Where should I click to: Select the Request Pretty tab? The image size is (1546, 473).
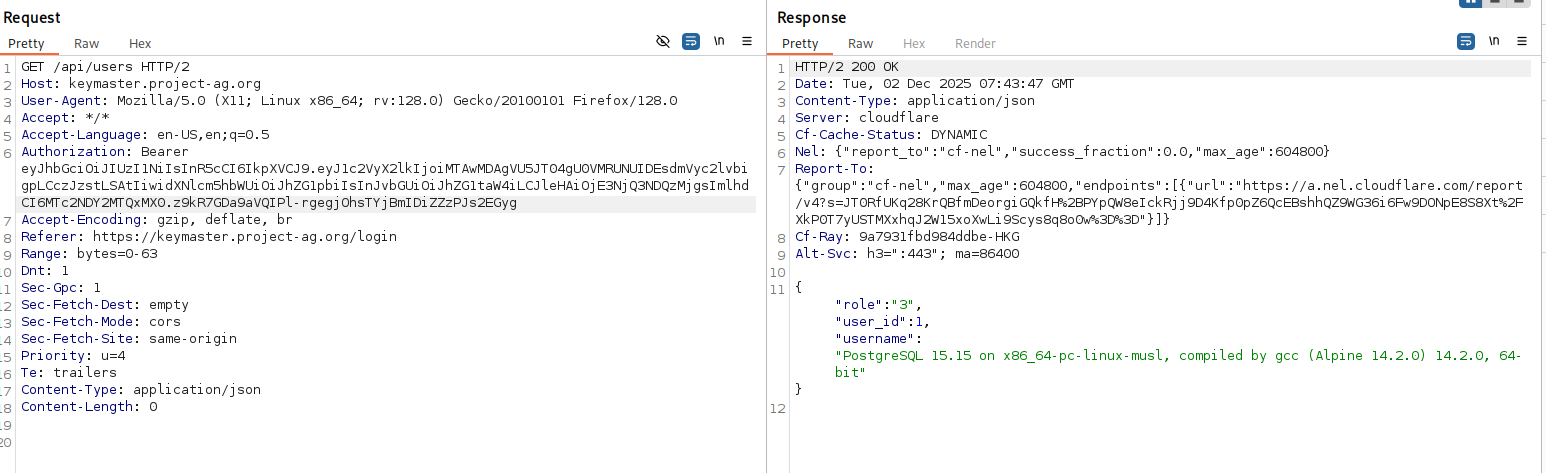click(x=26, y=43)
